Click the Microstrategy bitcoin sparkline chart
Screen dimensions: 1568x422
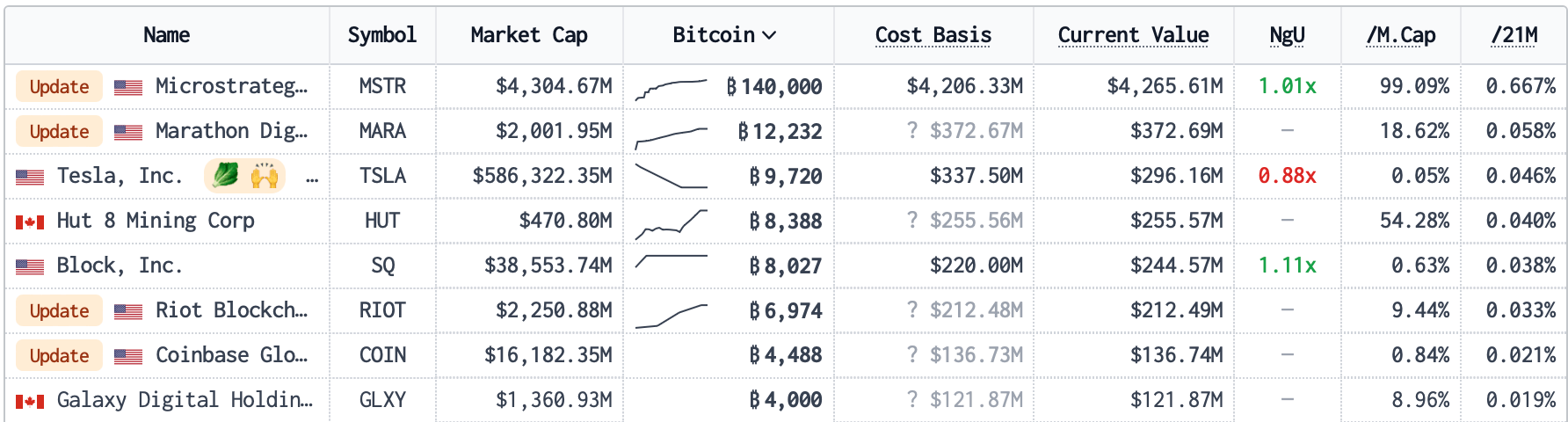[x=671, y=88]
